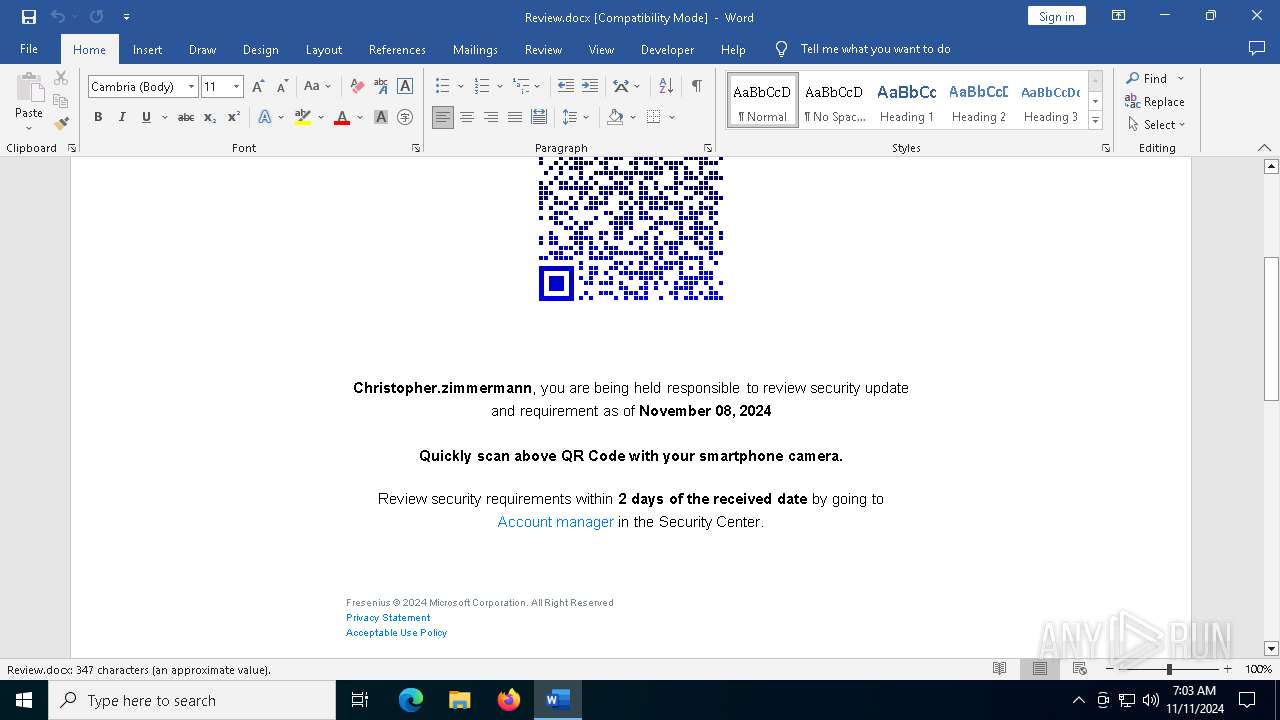Screen dimensions: 1280x720
Task: Increase paragraph indent
Action: (x=590, y=87)
